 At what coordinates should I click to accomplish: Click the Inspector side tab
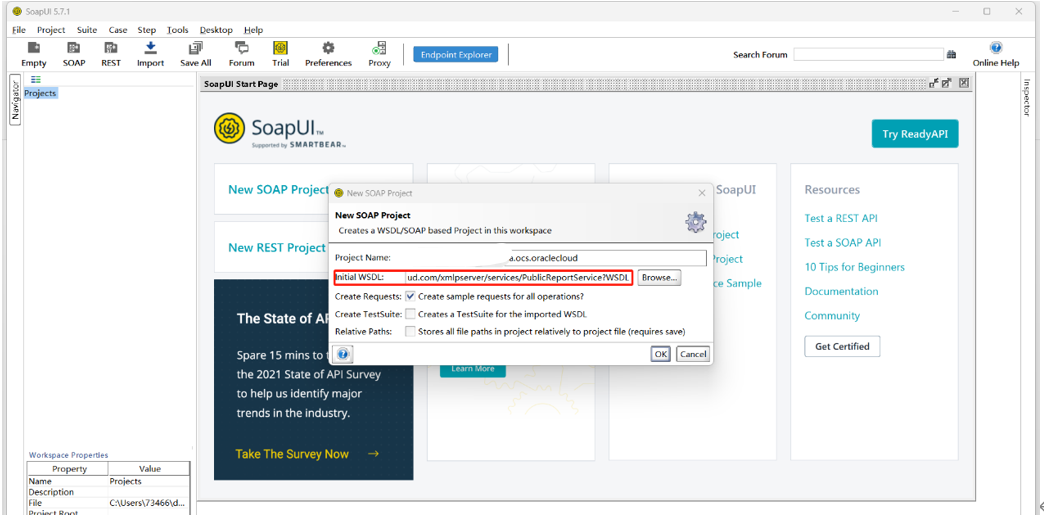coord(1026,97)
